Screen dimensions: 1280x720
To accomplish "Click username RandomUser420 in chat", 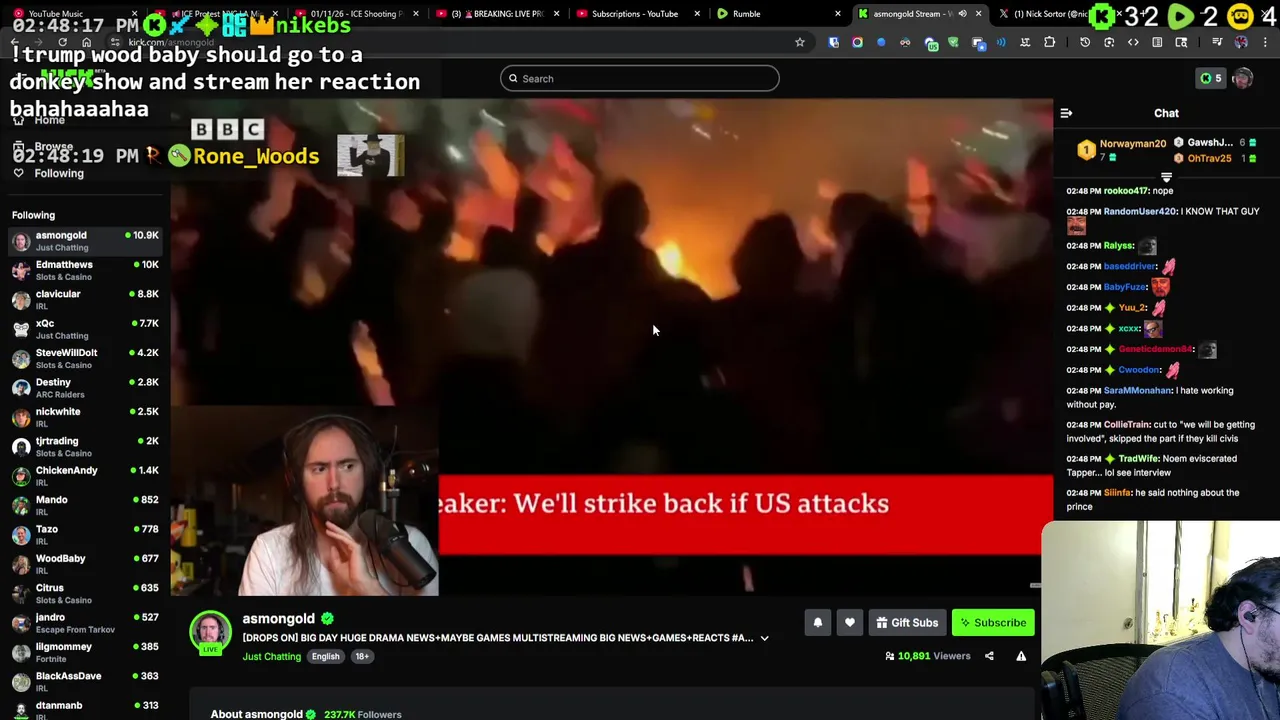I will pos(1139,212).
